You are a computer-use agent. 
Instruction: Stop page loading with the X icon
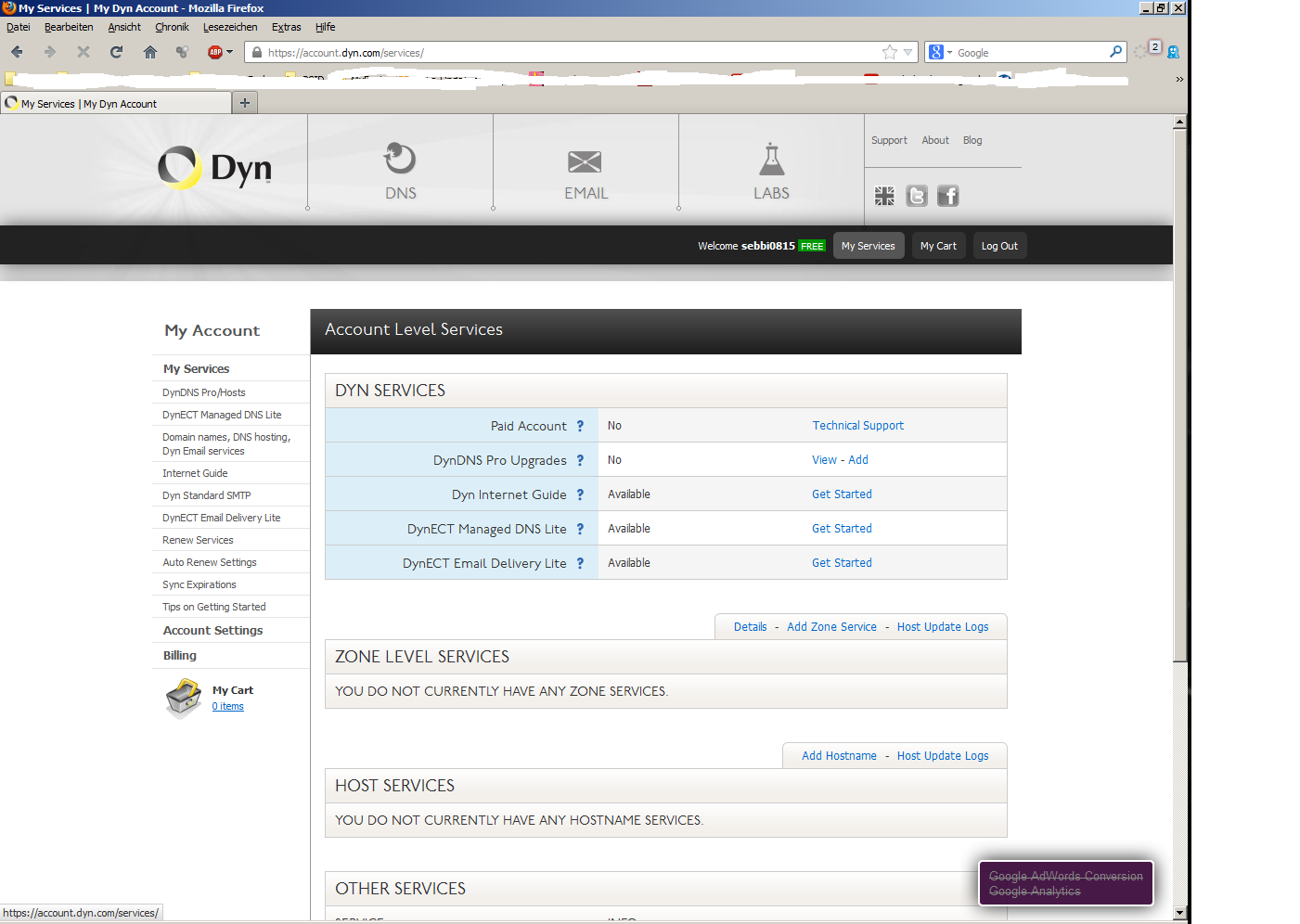(x=84, y=52)
